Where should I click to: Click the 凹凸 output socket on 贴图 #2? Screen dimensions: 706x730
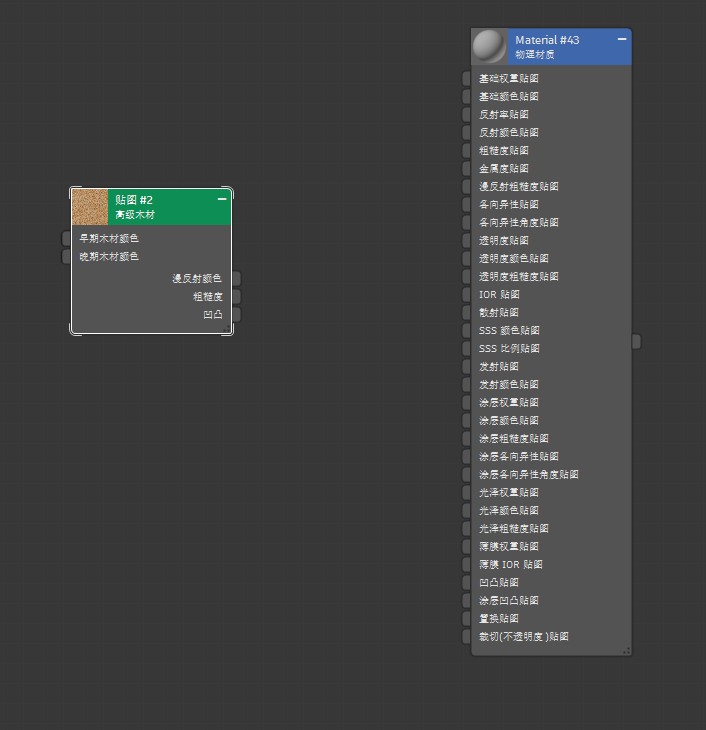coord(237,315)
